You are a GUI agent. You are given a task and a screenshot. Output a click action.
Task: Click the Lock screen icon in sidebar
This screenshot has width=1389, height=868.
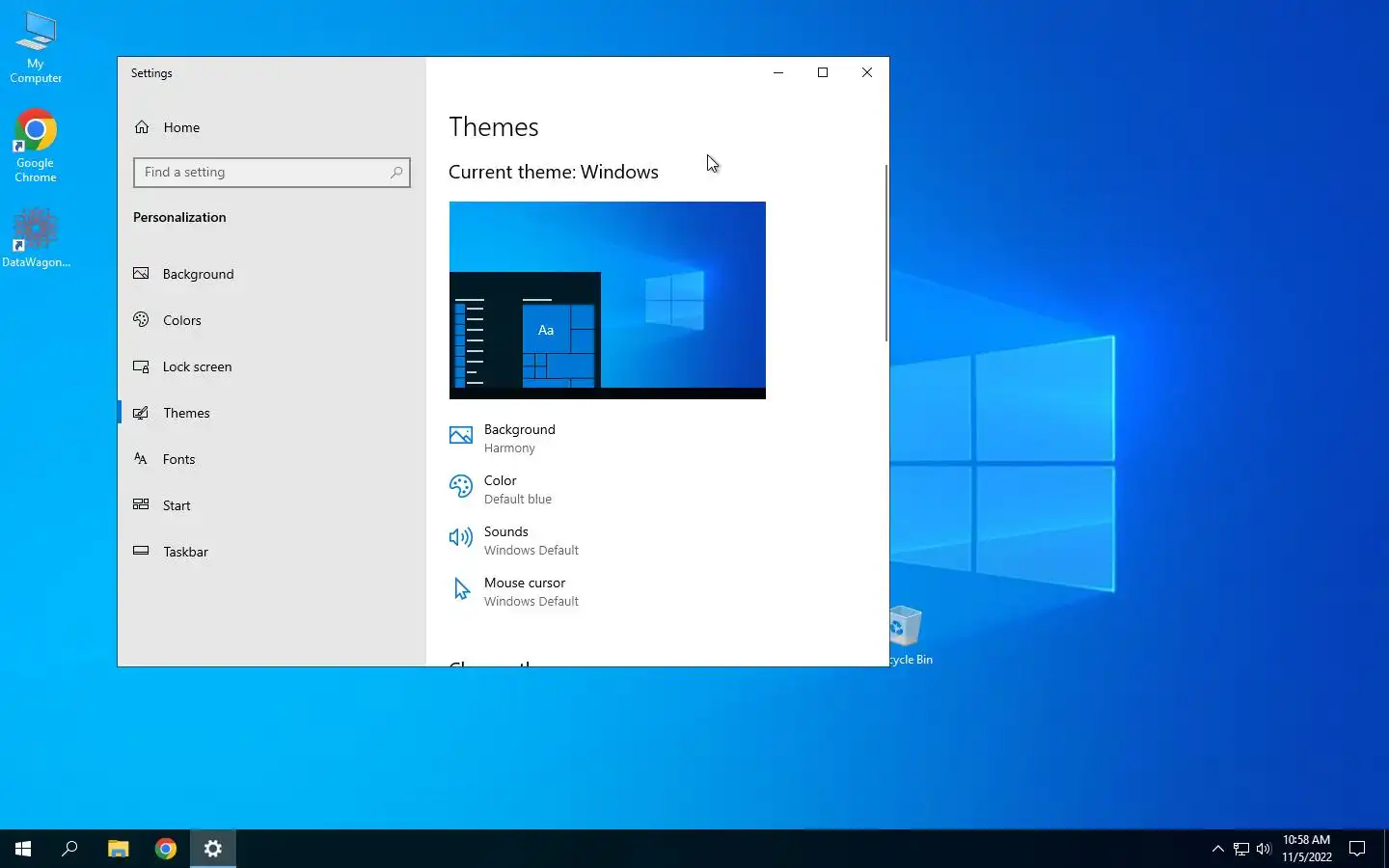(141, 366)
